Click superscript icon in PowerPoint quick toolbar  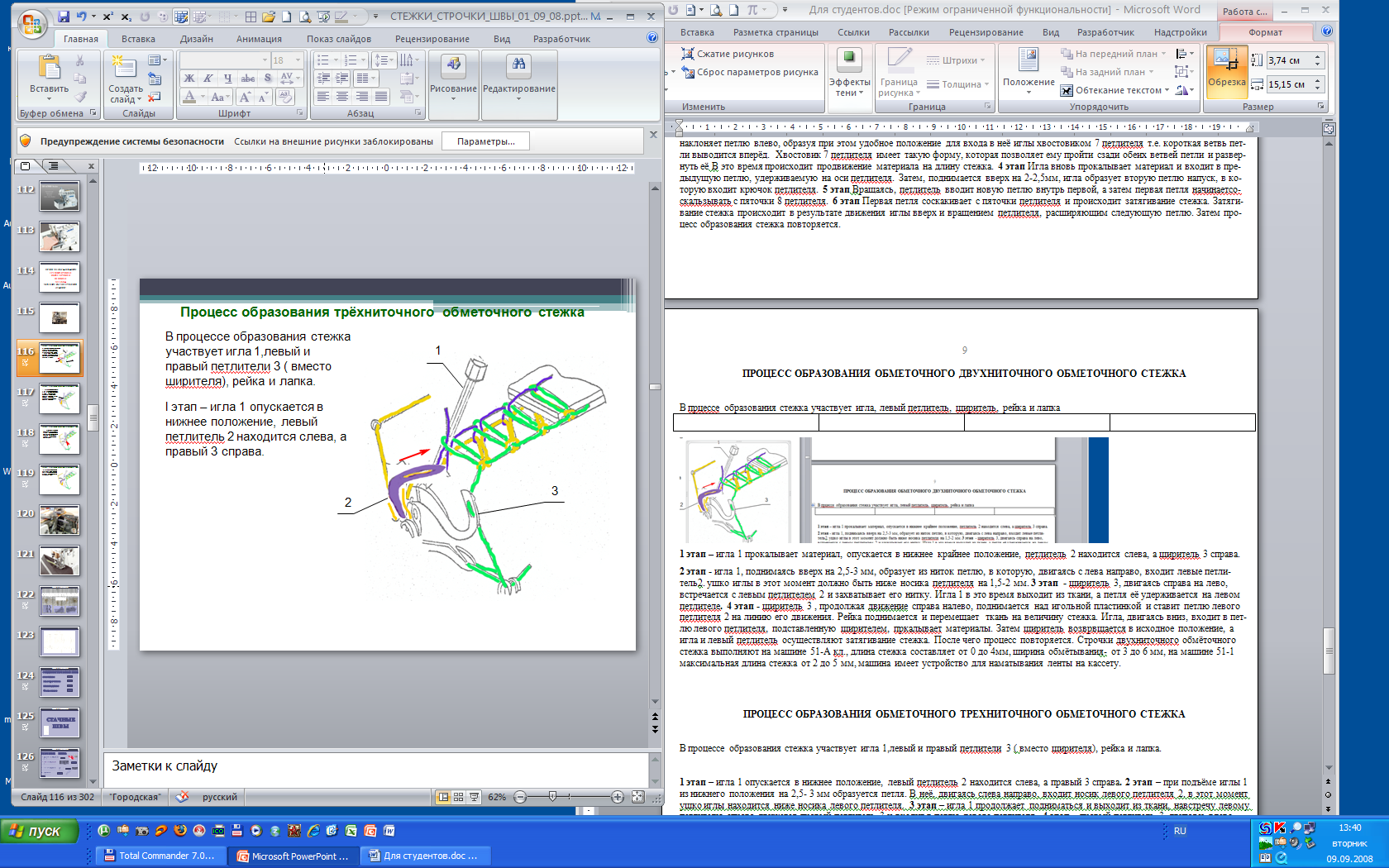(109, 17)
